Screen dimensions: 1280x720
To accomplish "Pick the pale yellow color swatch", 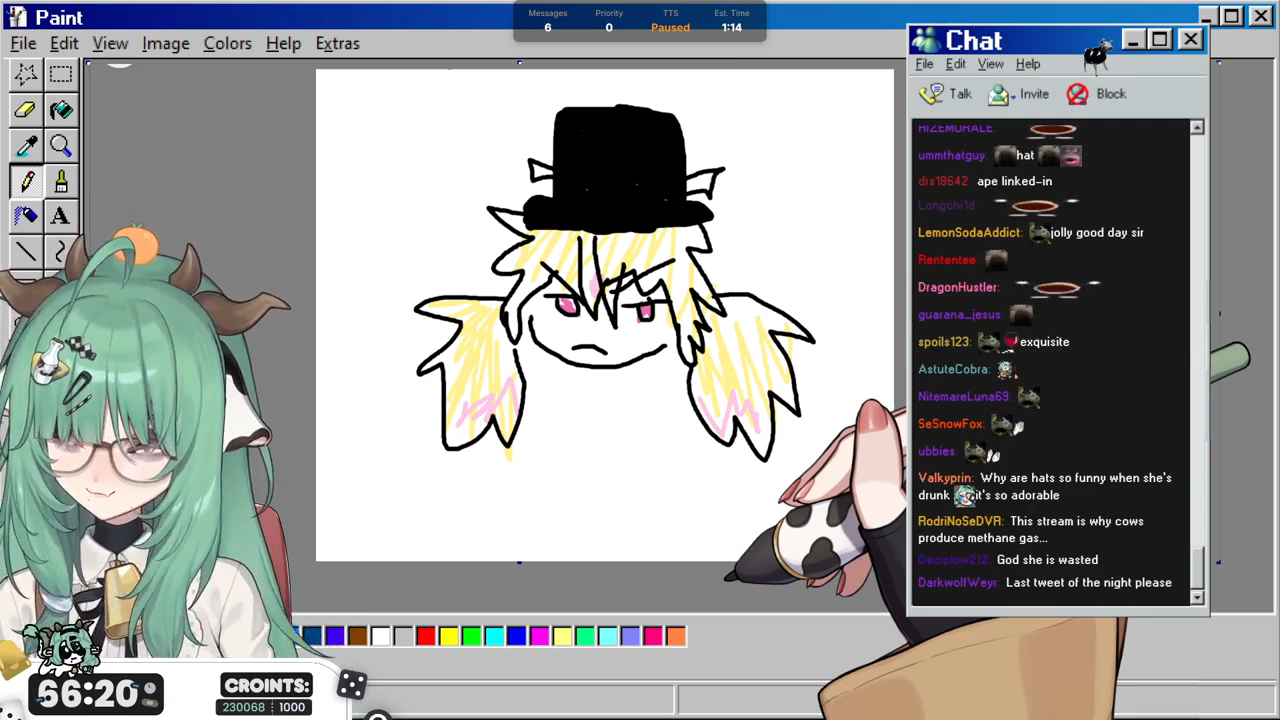I will [562, 636].
